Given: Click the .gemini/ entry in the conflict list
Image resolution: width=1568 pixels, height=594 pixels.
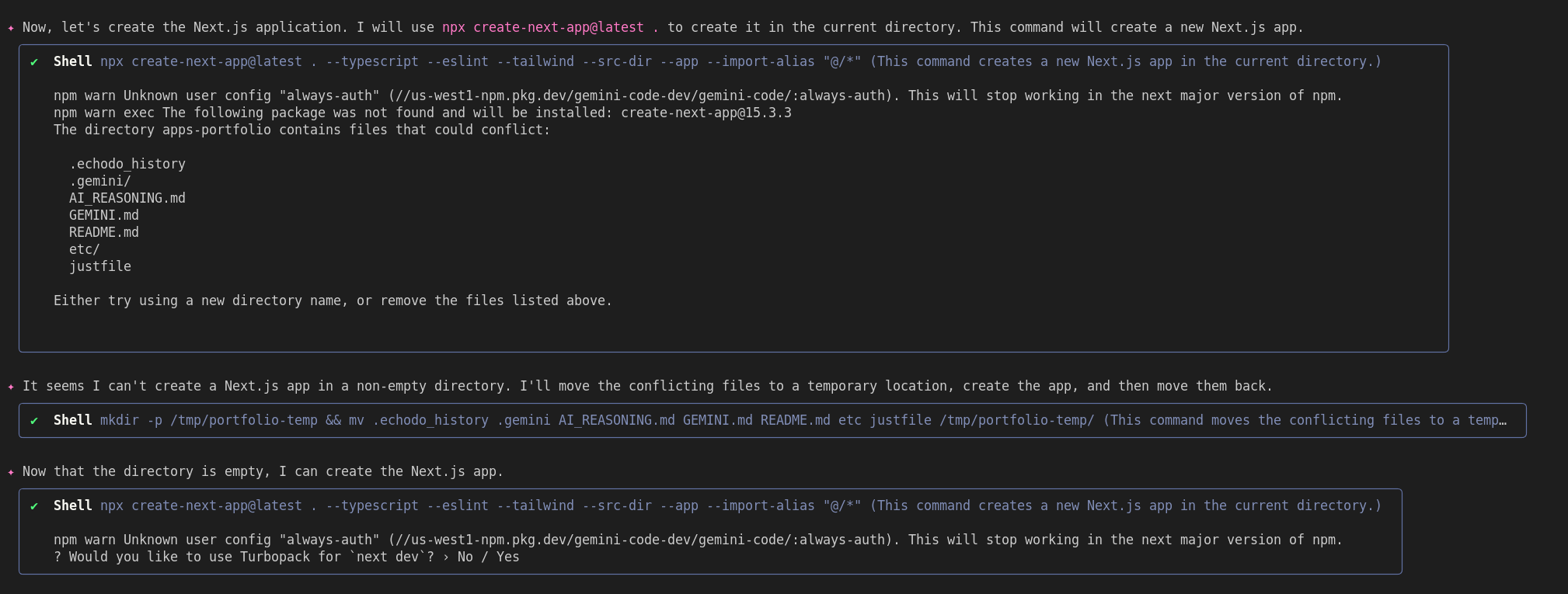Looking at the screenshot, I should 100,181.
